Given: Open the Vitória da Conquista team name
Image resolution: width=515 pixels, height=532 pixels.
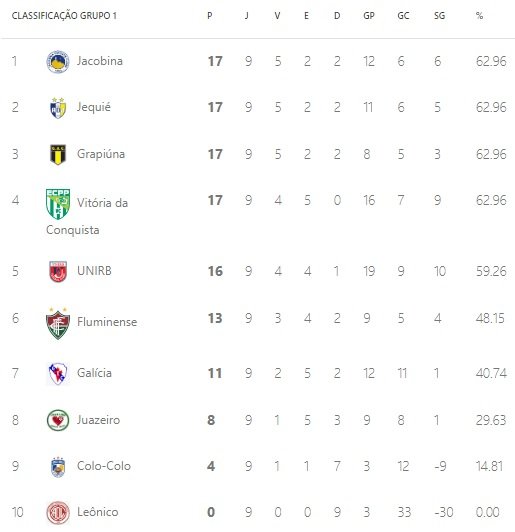Looking at the screenshot, I should [x=87, y=216].
